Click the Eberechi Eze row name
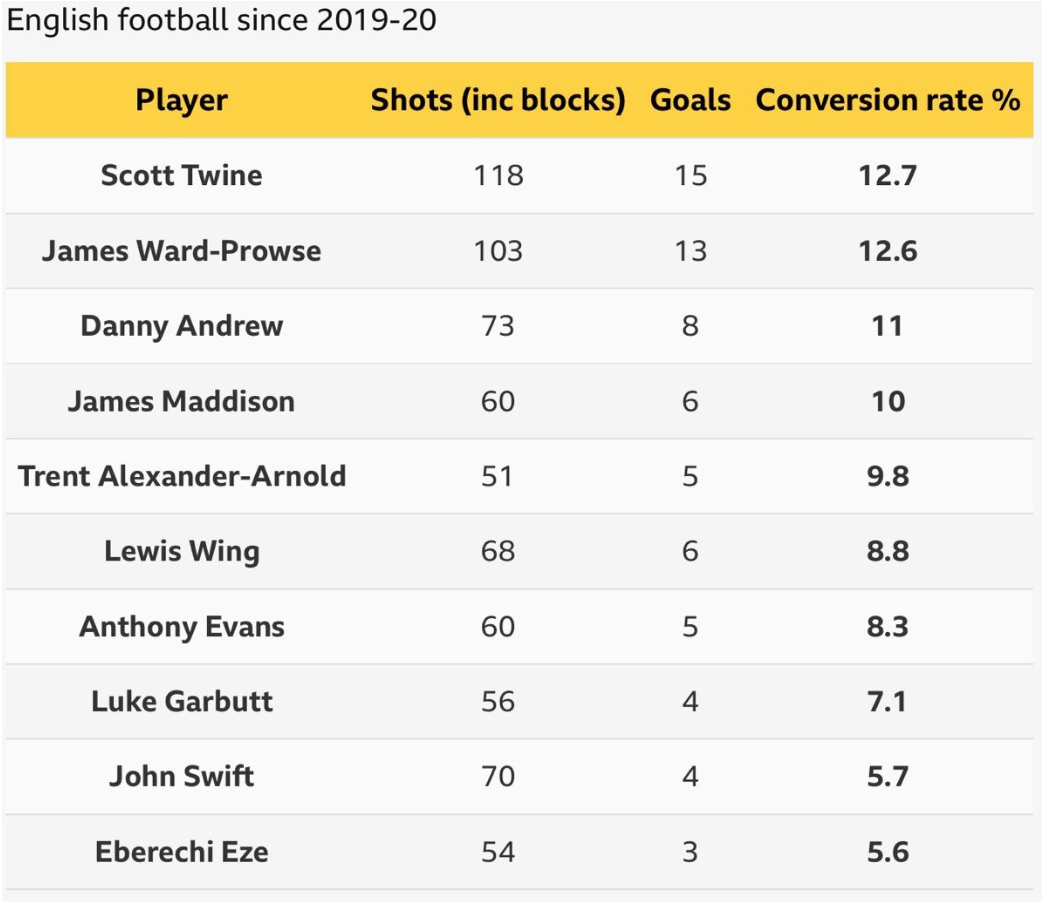Image resolution: width=1054 pixels, height=902 pixels. pyautogui.click(x=181, y=852)
